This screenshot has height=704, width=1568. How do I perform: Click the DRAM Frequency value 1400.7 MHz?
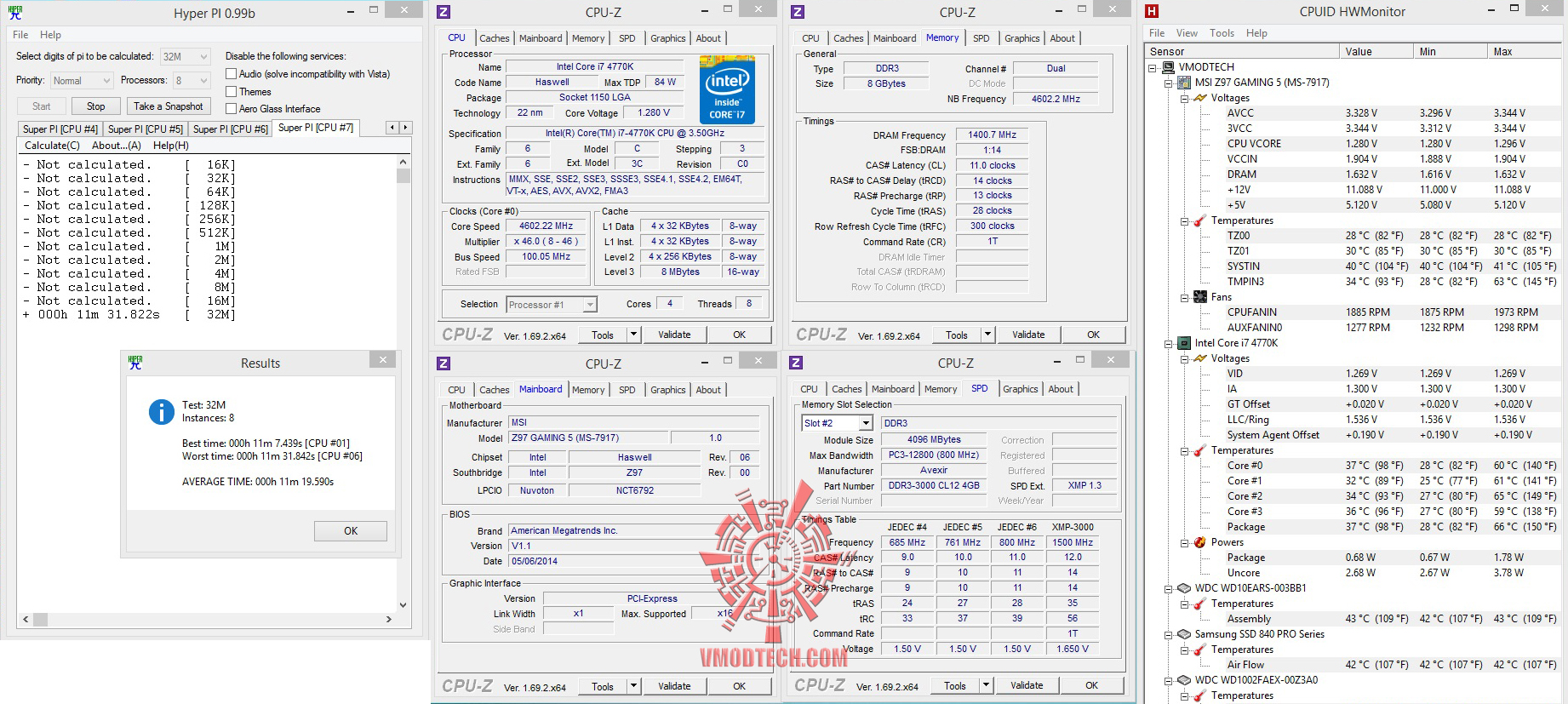pos(992,135)
